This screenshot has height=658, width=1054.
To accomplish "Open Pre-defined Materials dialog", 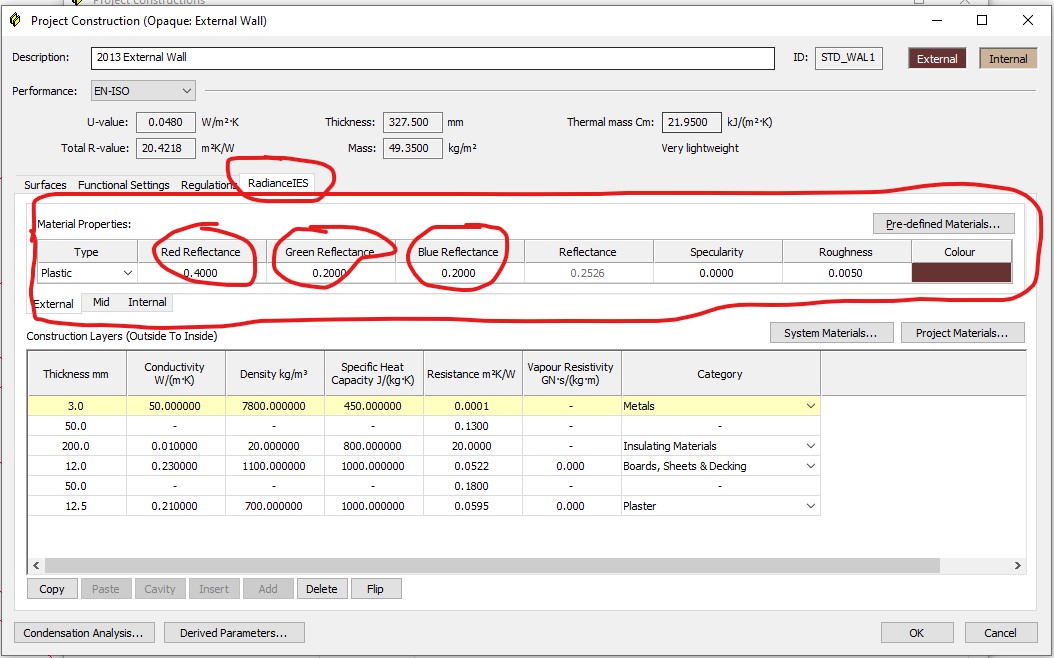I will [943, 224].
